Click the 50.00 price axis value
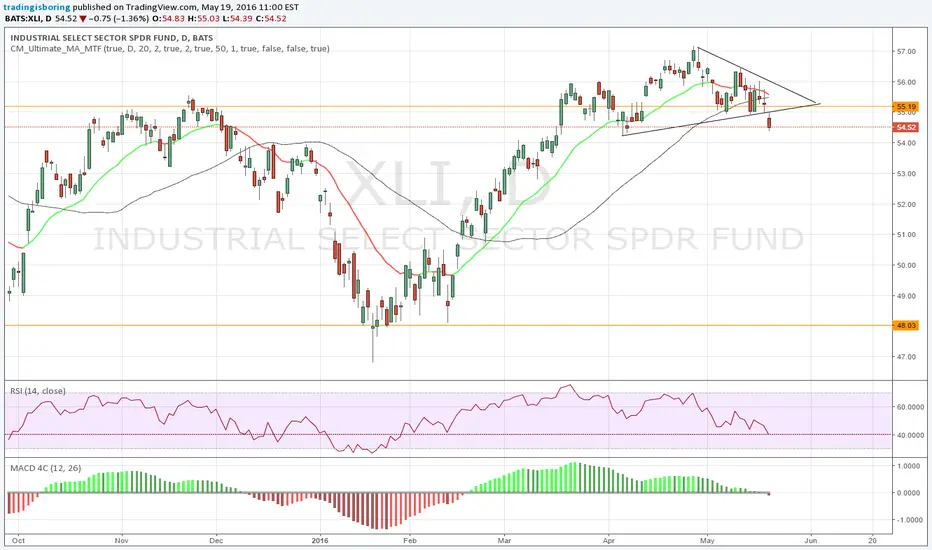The image size is (932, 550). pyautogui.click(x=906, y=265)
